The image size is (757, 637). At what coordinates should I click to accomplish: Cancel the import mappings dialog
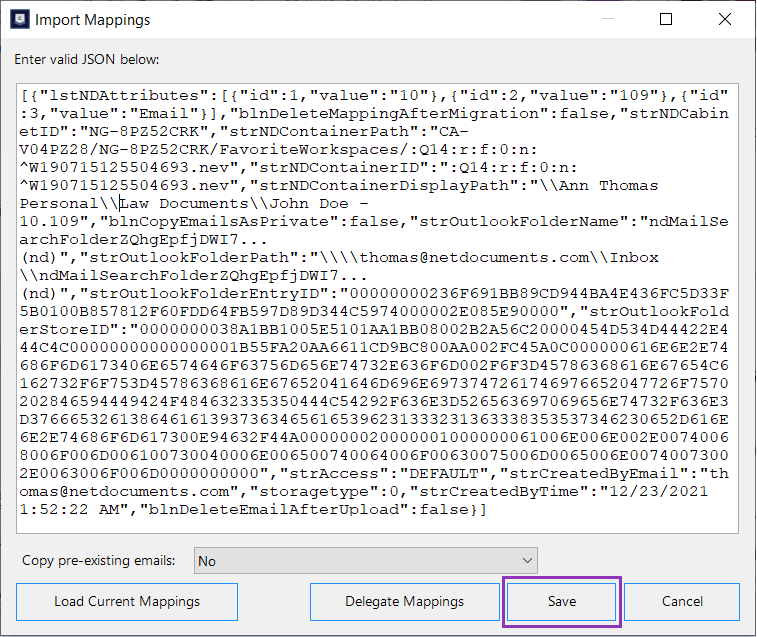point(682,602)
